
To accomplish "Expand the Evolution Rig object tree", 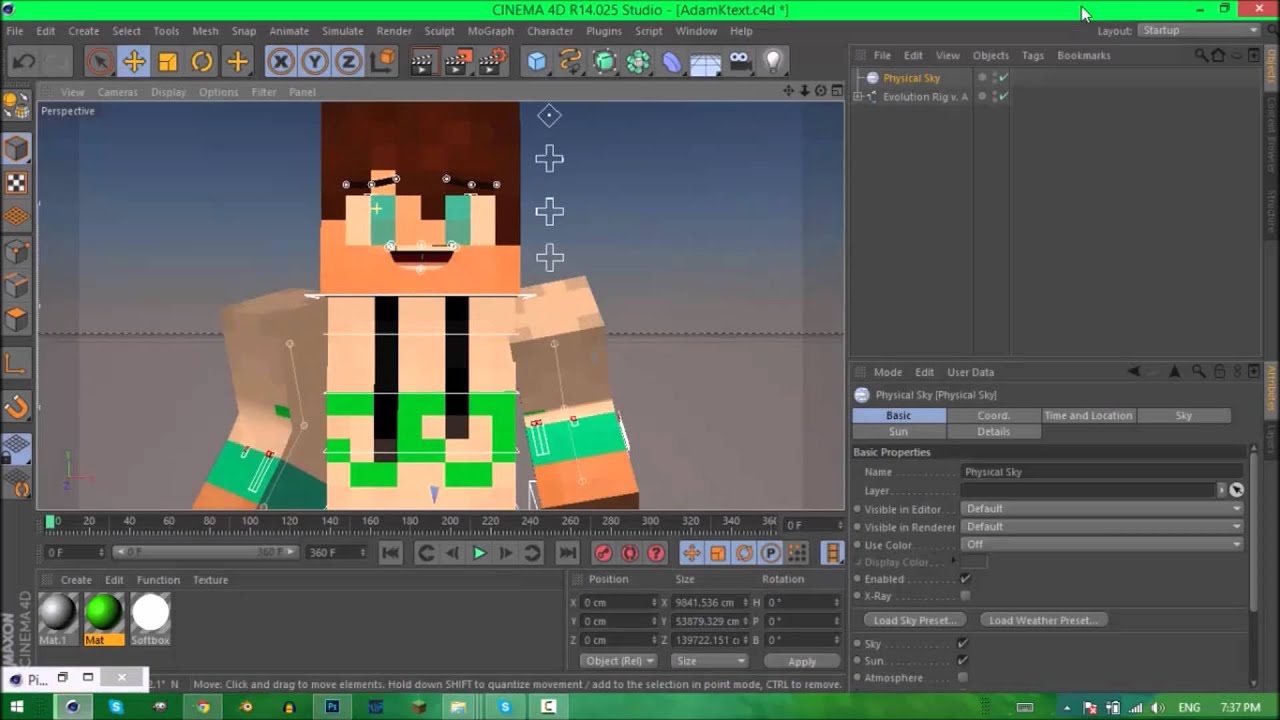I will pyautogui.click(x=857, y=97).
